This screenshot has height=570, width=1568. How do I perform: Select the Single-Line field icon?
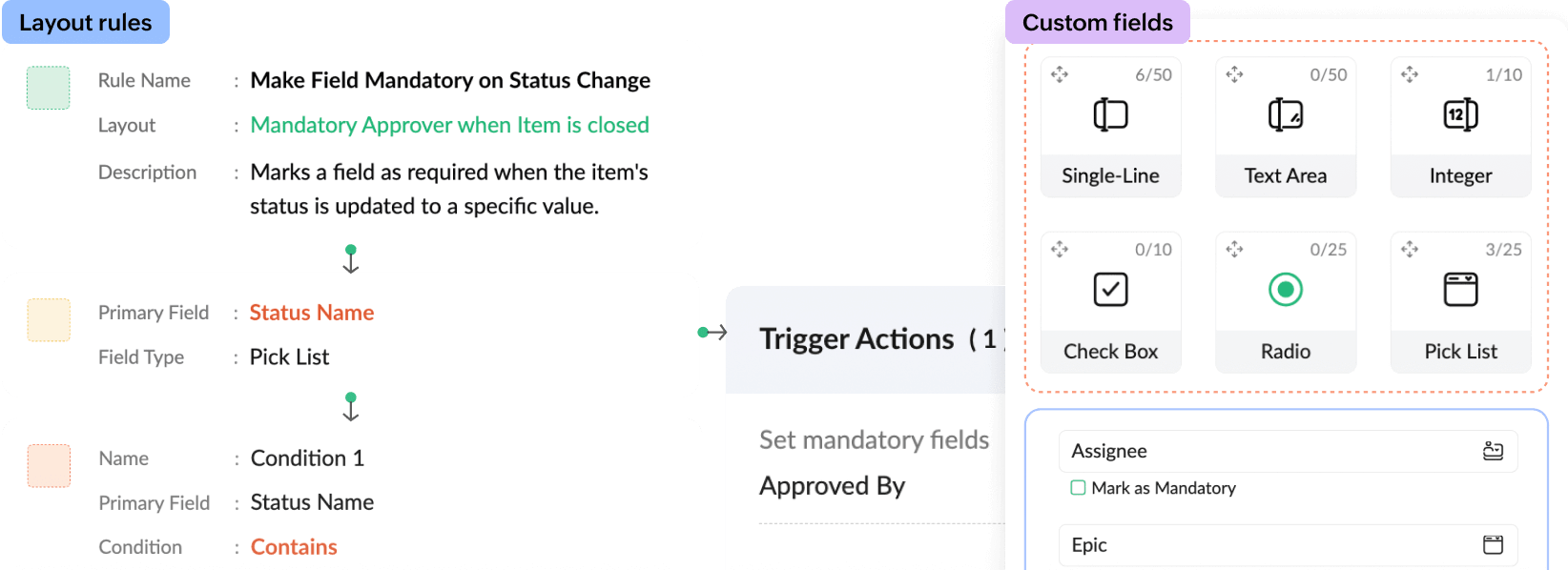point(1110,114)
